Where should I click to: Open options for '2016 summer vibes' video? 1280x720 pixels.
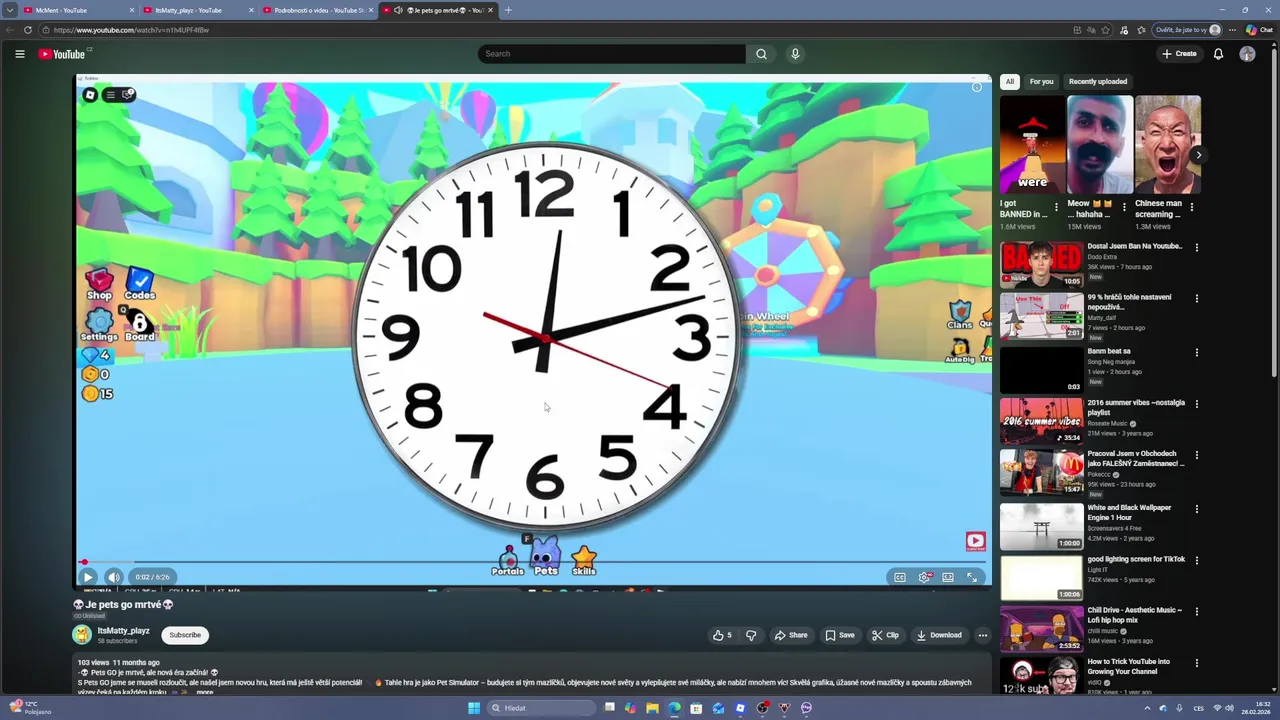pos(1197,403)
